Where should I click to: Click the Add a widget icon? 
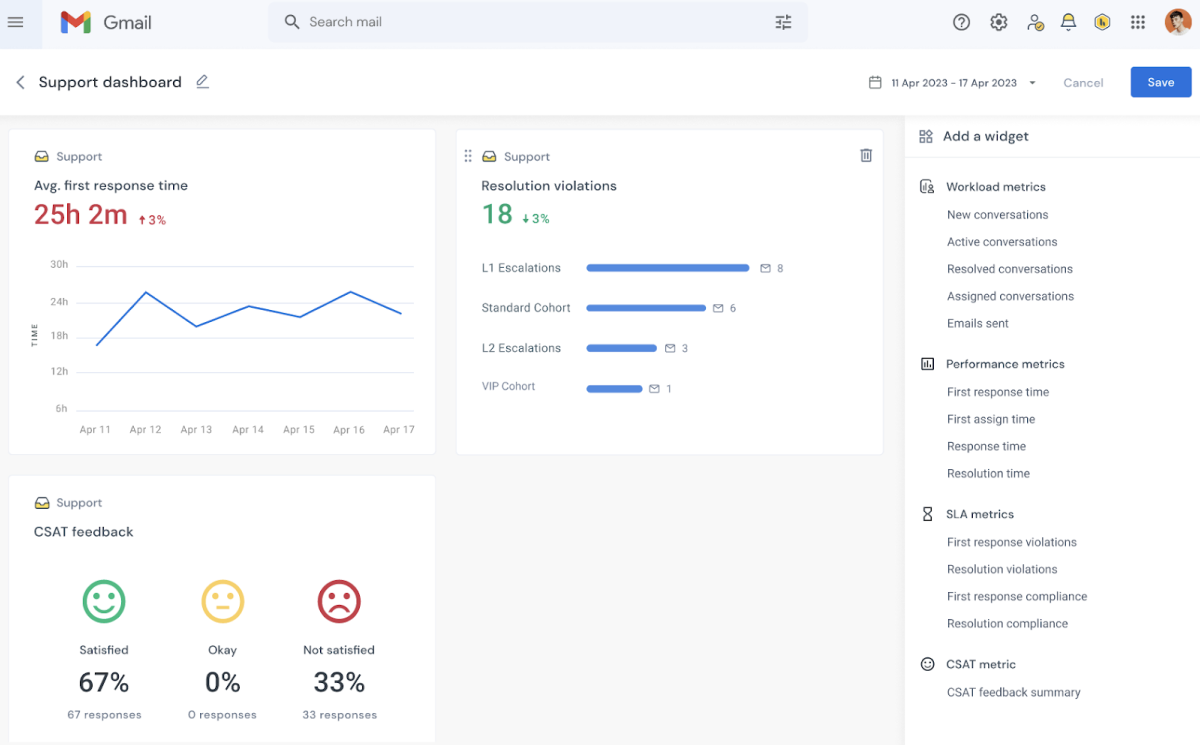coord(926,136)
